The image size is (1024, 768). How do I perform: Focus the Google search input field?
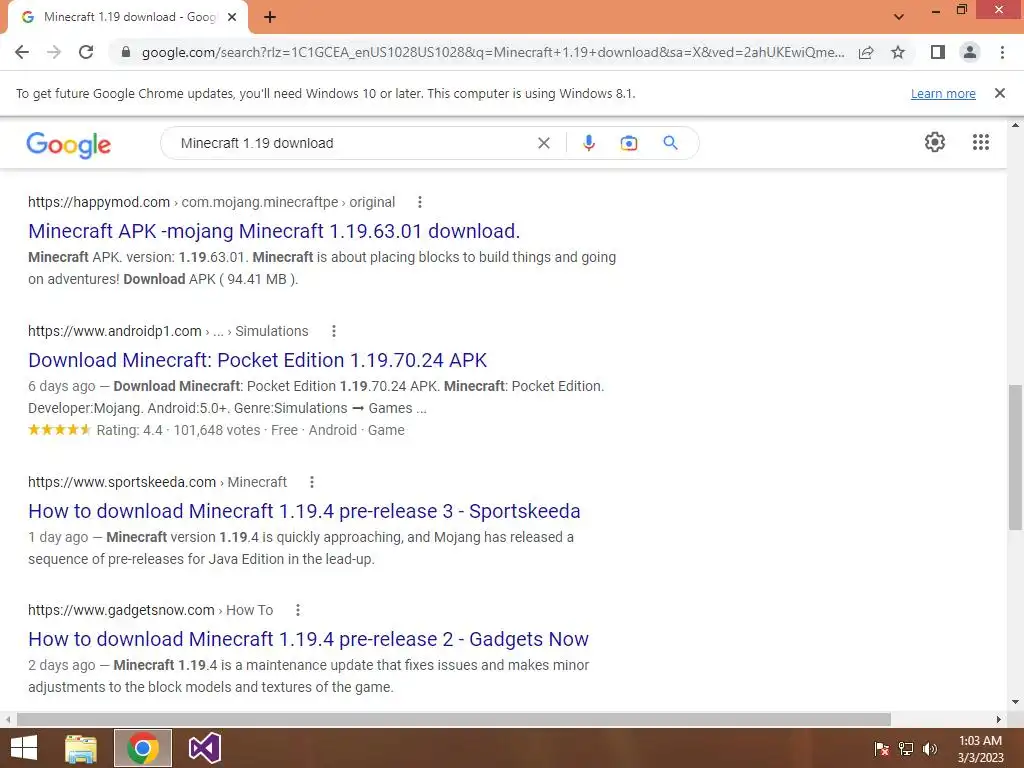pos(353,143)
